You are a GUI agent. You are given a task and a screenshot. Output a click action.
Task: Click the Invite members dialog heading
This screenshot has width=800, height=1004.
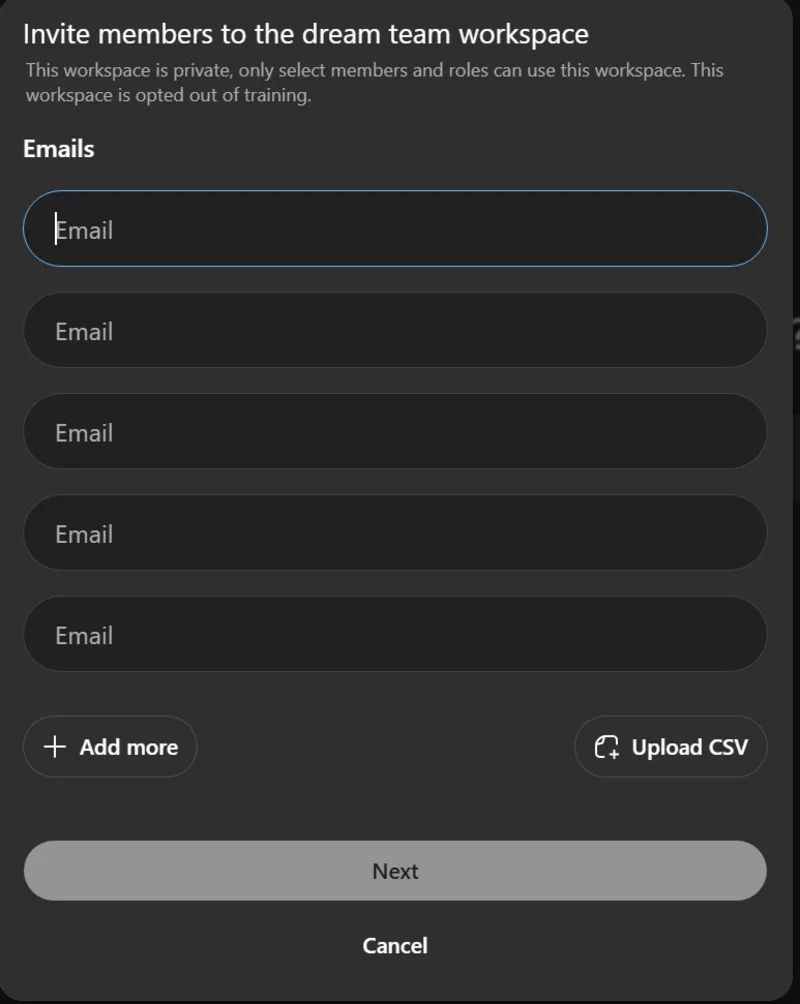coord(305,34)
